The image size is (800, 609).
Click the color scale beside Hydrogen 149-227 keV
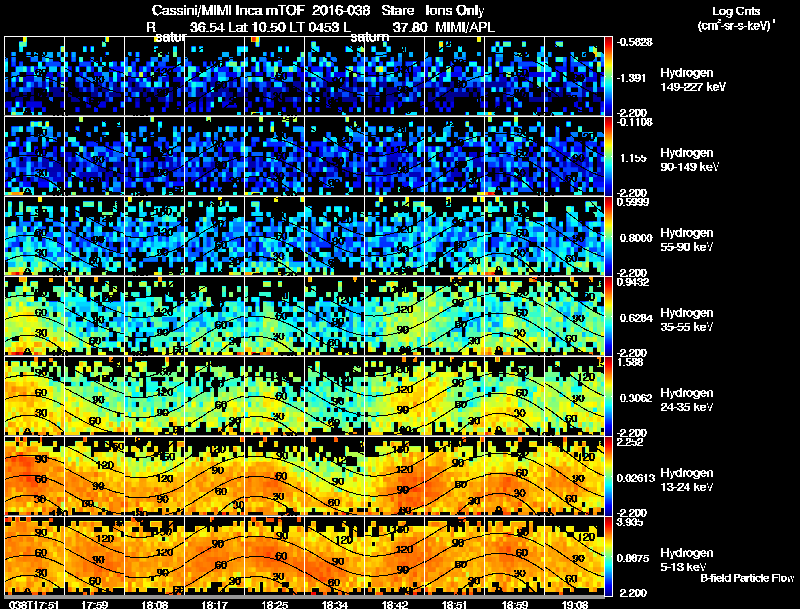point(608,76)
